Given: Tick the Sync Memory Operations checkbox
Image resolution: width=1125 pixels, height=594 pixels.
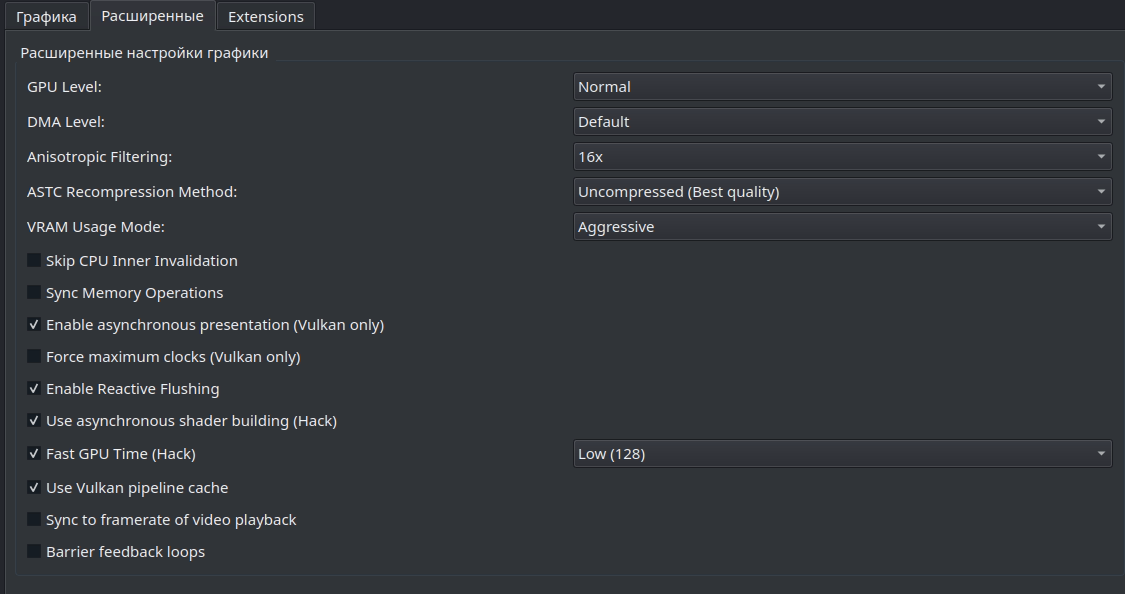Looking at the screenshot, I should (x=35, y=293).
